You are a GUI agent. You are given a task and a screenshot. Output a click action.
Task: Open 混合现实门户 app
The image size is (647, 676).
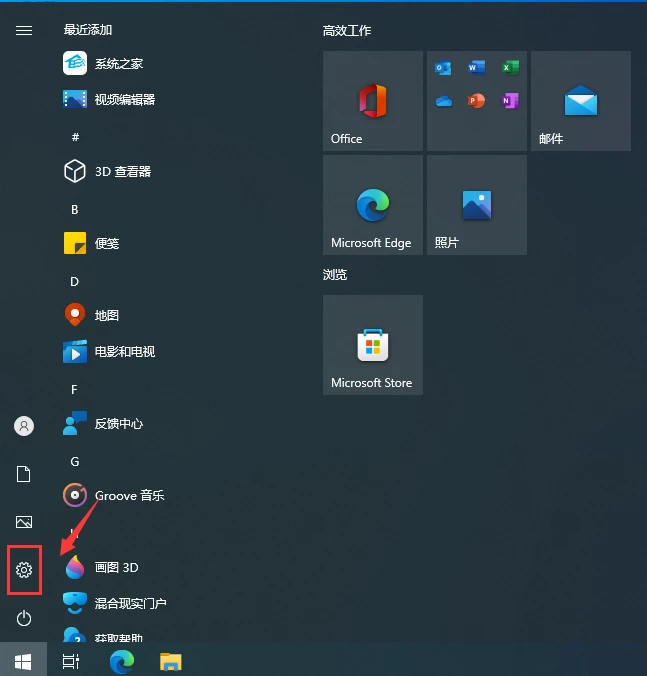click(x=115, y=603)
